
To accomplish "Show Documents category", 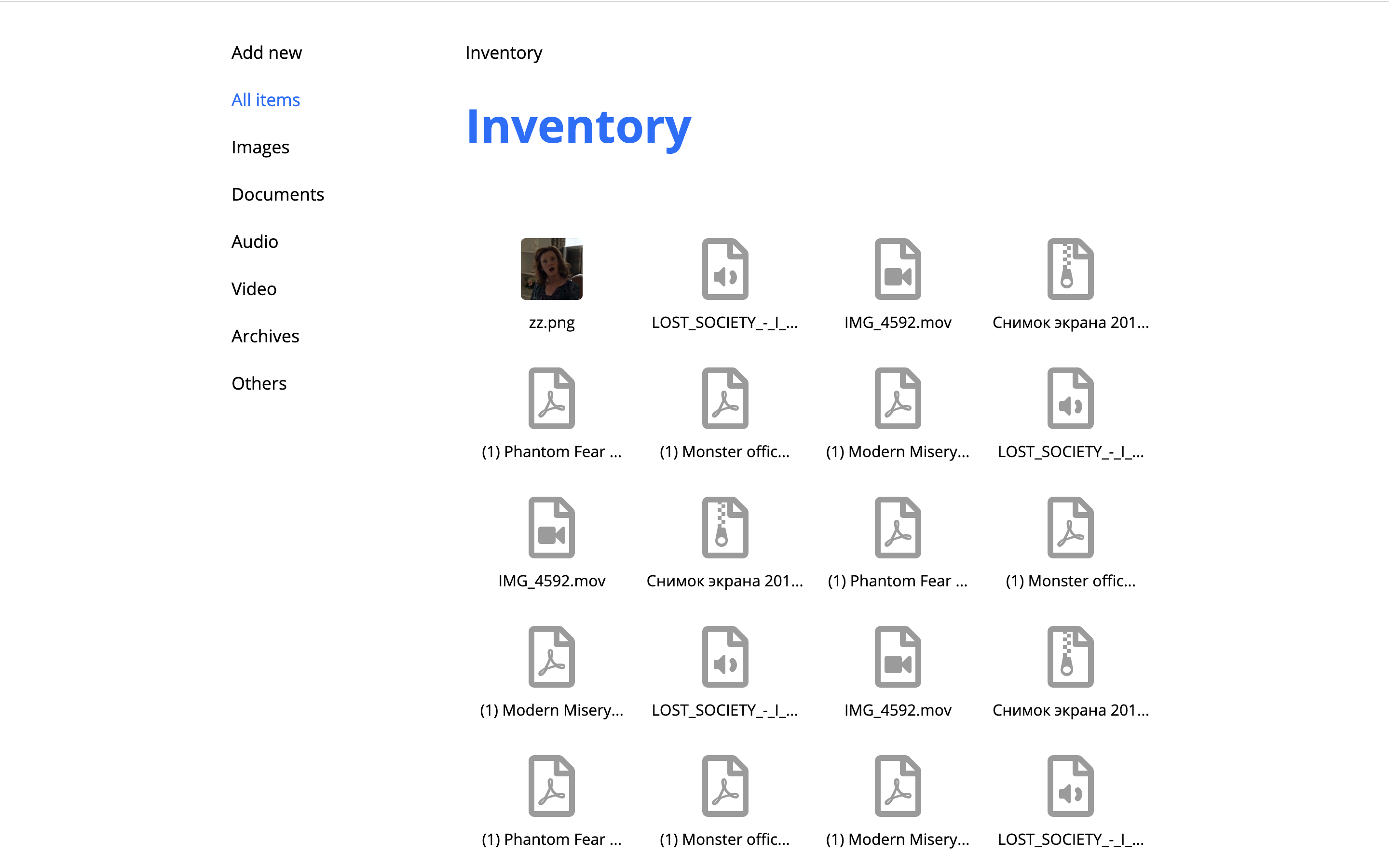I will click(x=278, y=194).
